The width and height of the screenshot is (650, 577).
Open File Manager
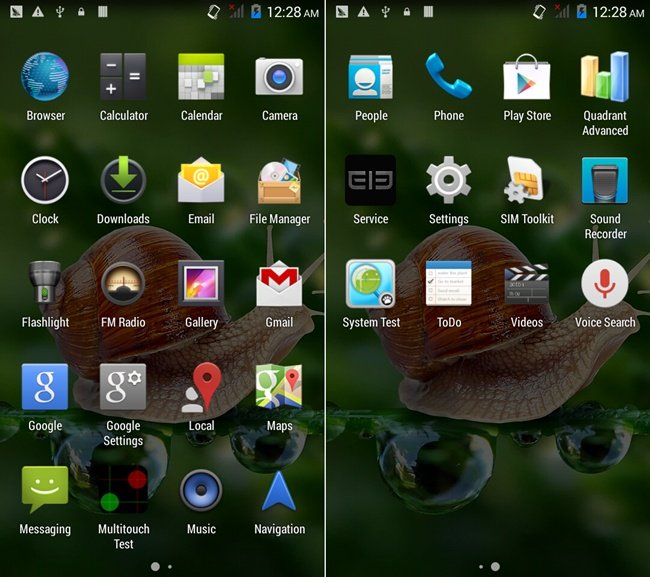point(279,181)
